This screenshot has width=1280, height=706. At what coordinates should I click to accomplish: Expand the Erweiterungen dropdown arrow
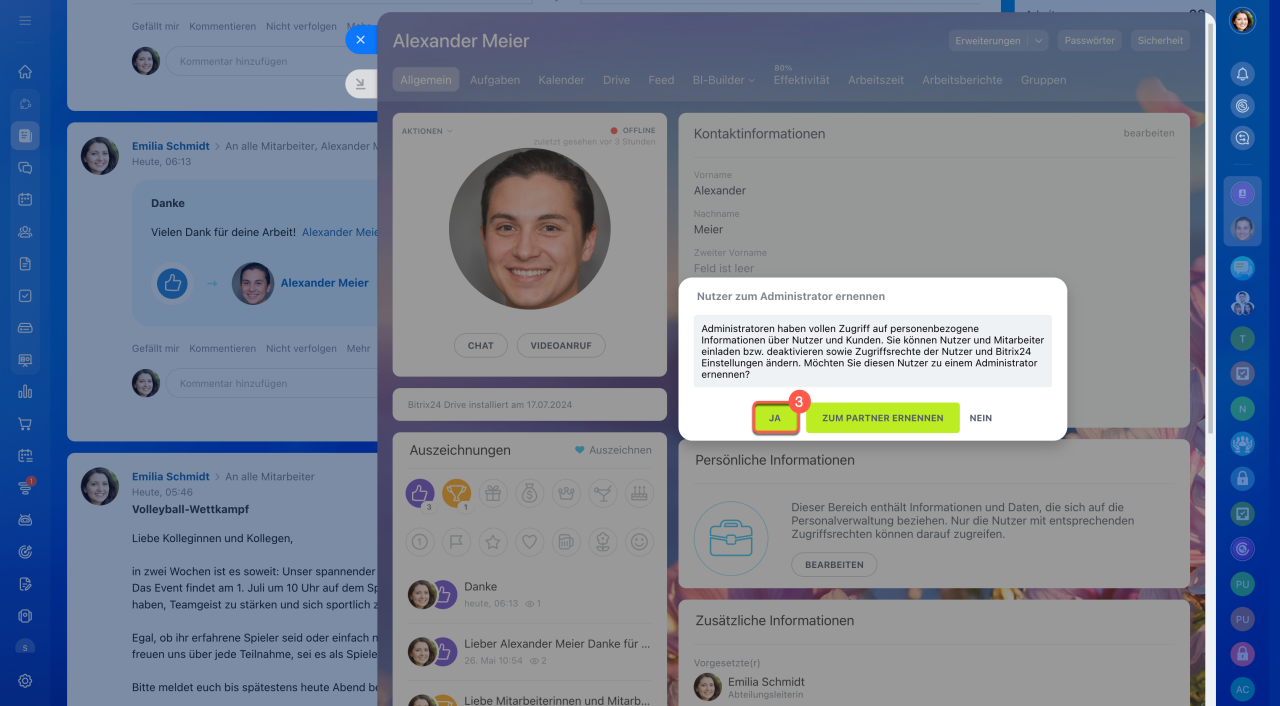coord(1037,41)
